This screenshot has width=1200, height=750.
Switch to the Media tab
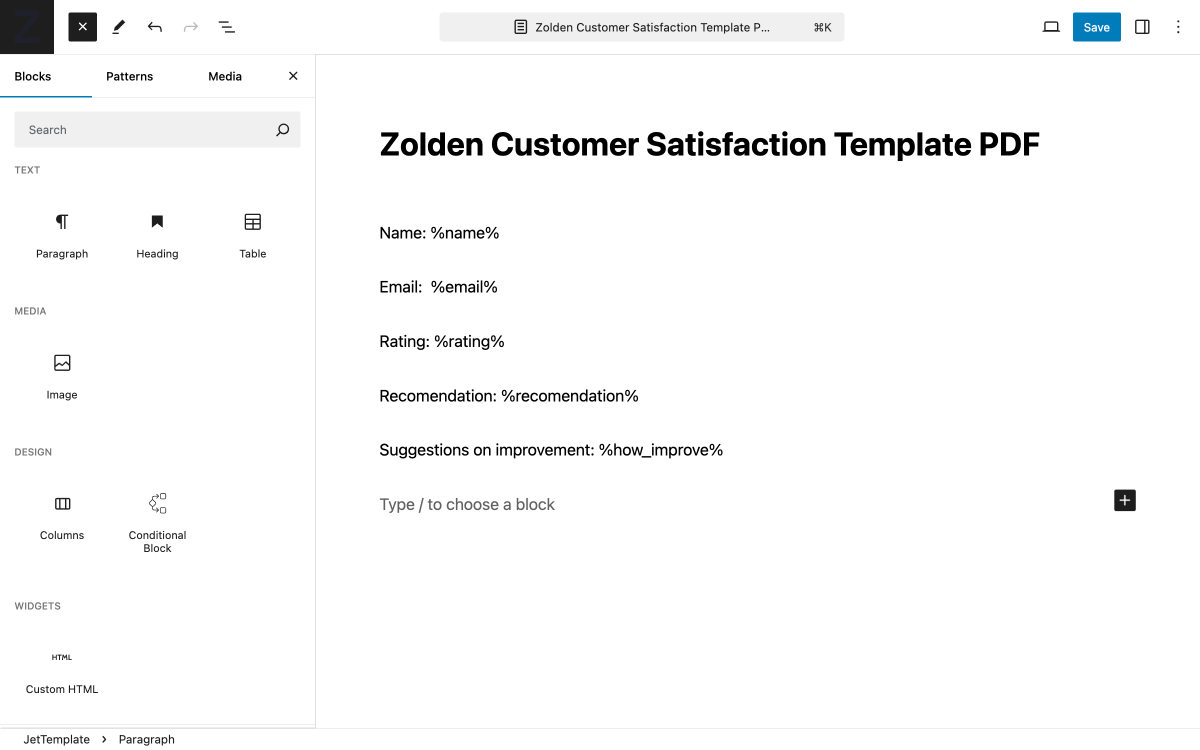point(225,76)
